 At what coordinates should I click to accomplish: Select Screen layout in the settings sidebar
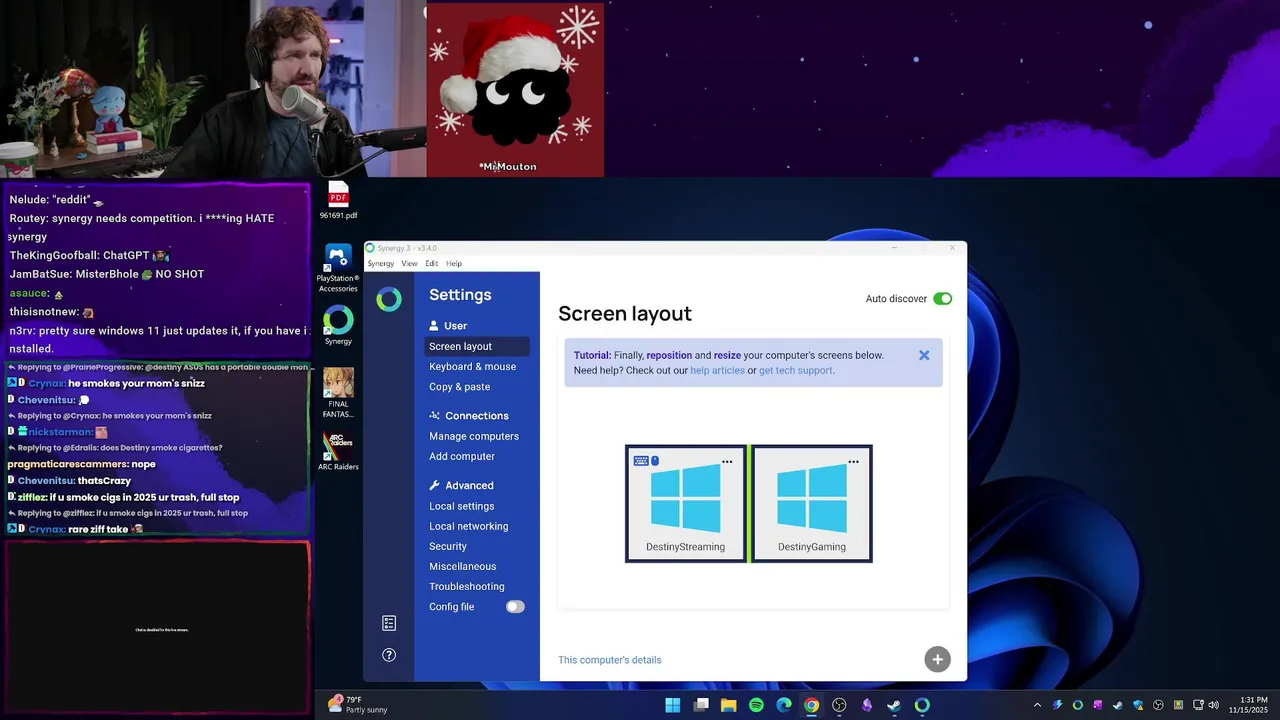click(x=476, y=346)
